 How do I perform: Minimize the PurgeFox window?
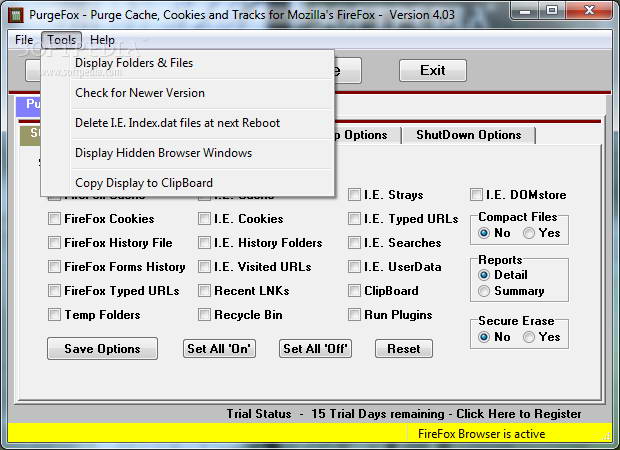(525, 11)
